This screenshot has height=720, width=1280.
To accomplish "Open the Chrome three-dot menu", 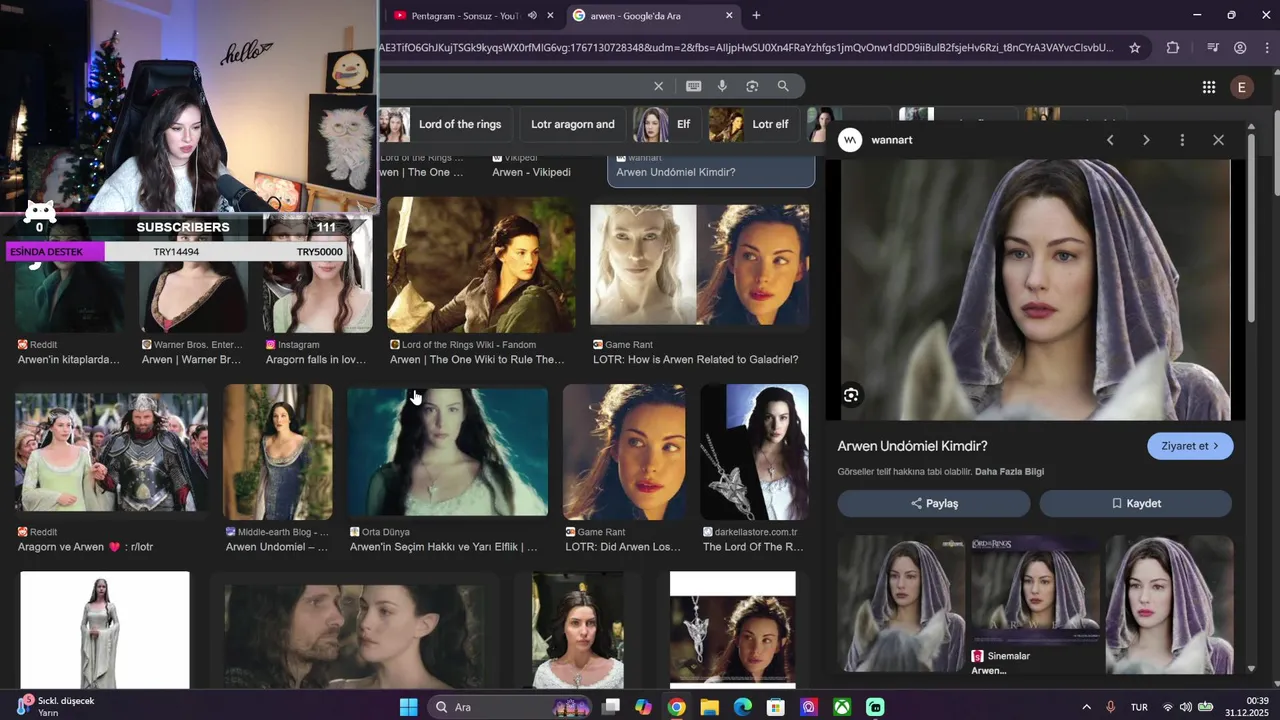I will point(1267,47).
